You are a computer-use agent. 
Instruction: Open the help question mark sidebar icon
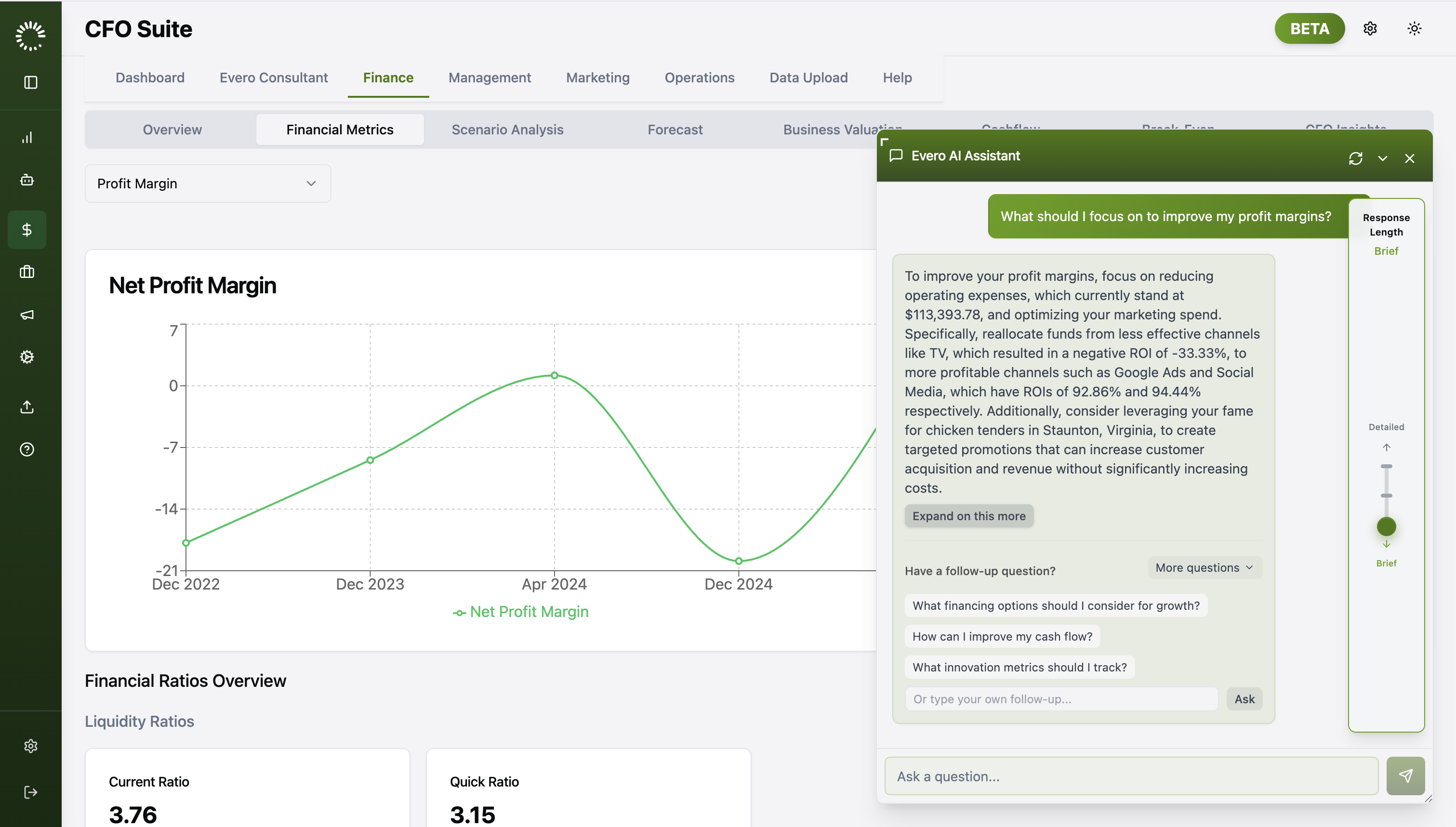point(26,449)
